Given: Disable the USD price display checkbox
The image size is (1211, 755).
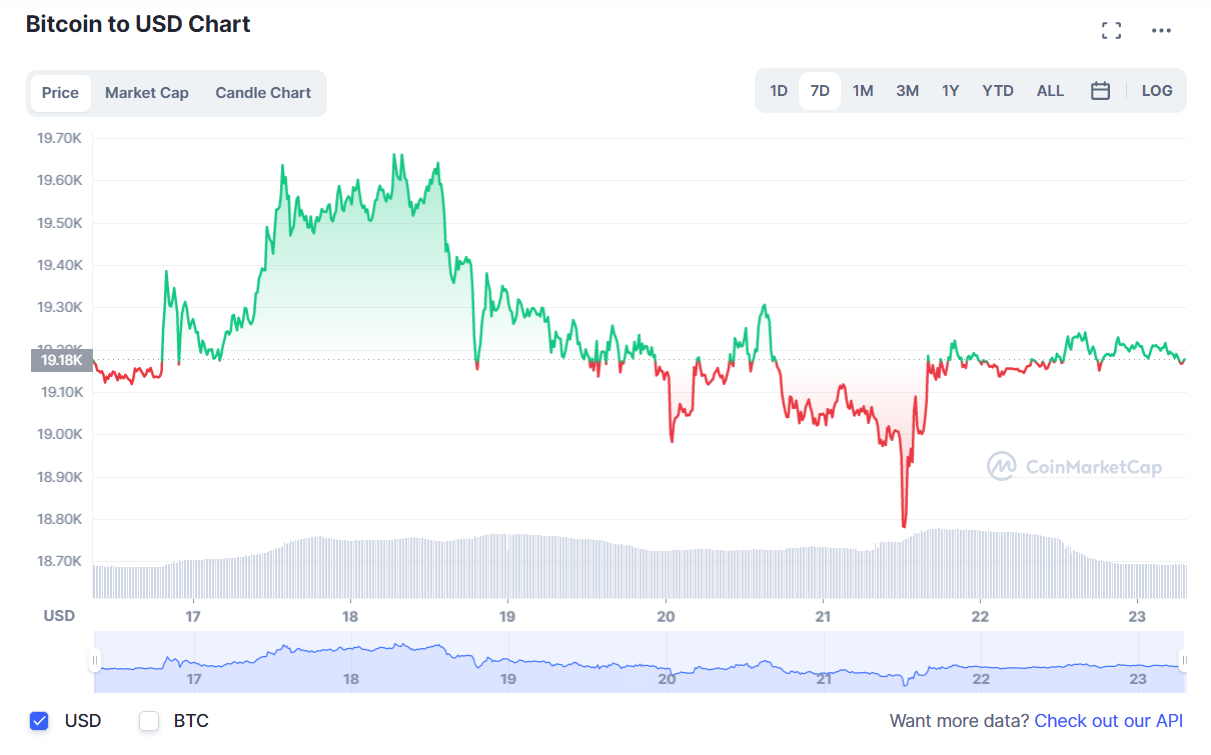Looking at the screenshot, I should pyautogui.click(x=38, y=720).
